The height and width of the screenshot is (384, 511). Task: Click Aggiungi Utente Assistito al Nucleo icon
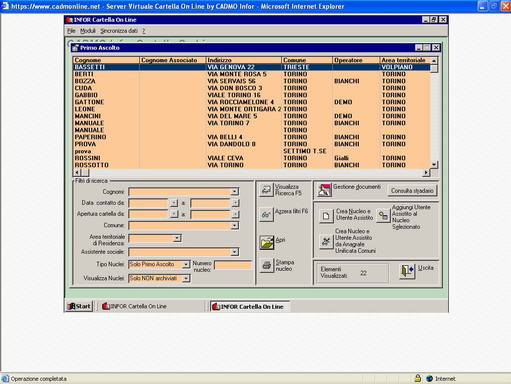pyautogui.click(x=383, y=216)
